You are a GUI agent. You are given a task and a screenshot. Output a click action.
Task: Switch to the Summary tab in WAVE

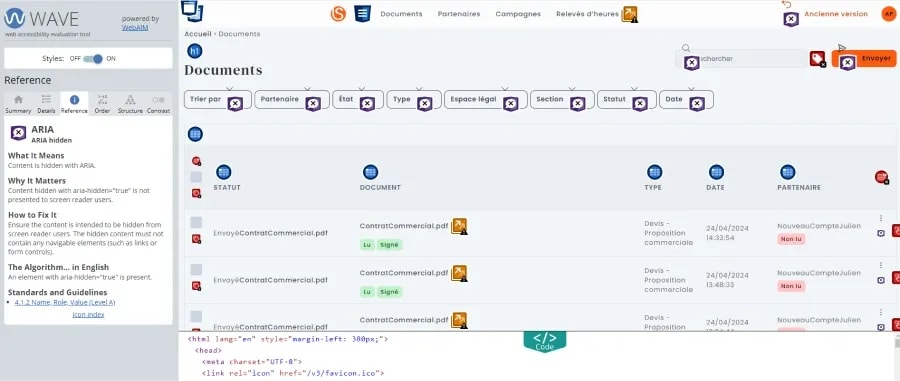(x=18, y=104)
